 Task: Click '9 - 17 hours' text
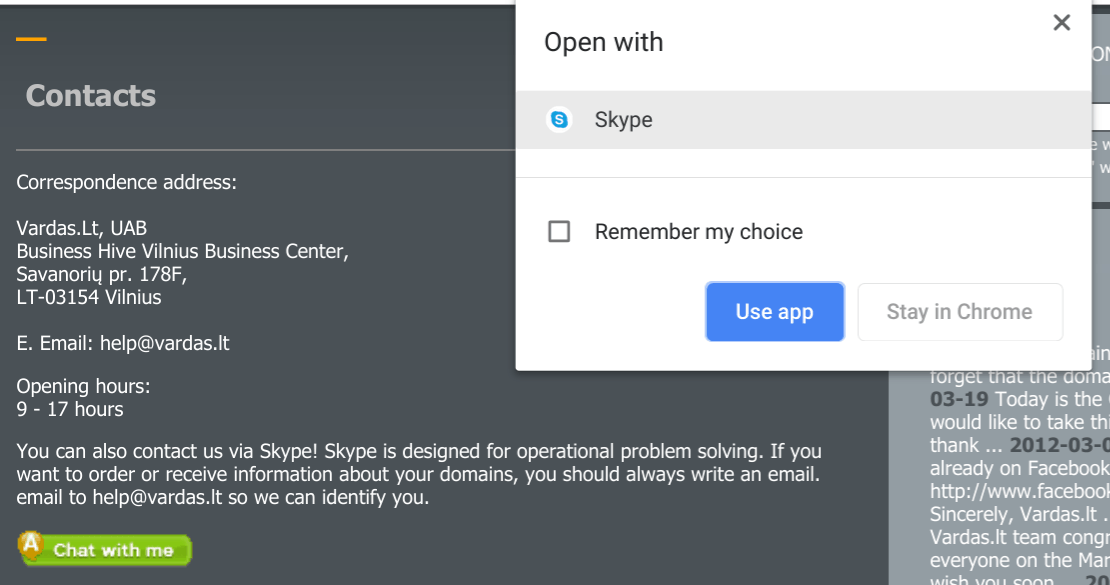[70, 409]
